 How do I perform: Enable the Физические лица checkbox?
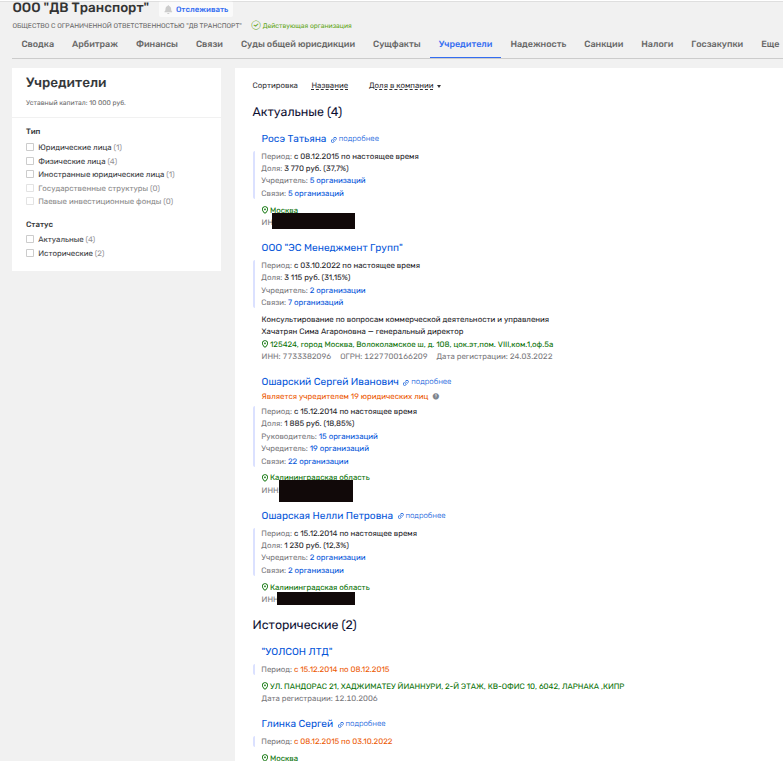coord(30,161)
